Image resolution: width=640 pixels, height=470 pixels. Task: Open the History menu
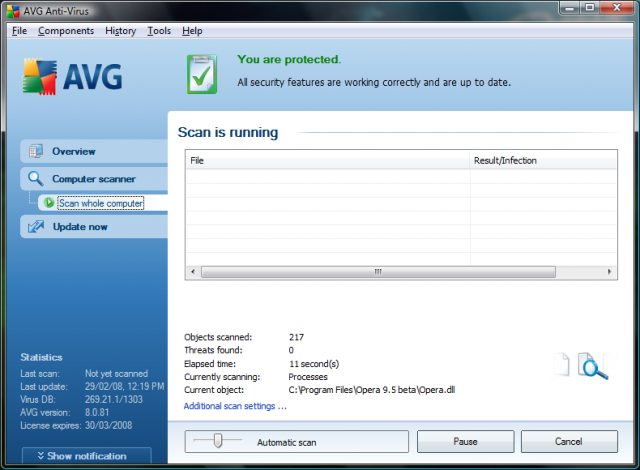120,31
